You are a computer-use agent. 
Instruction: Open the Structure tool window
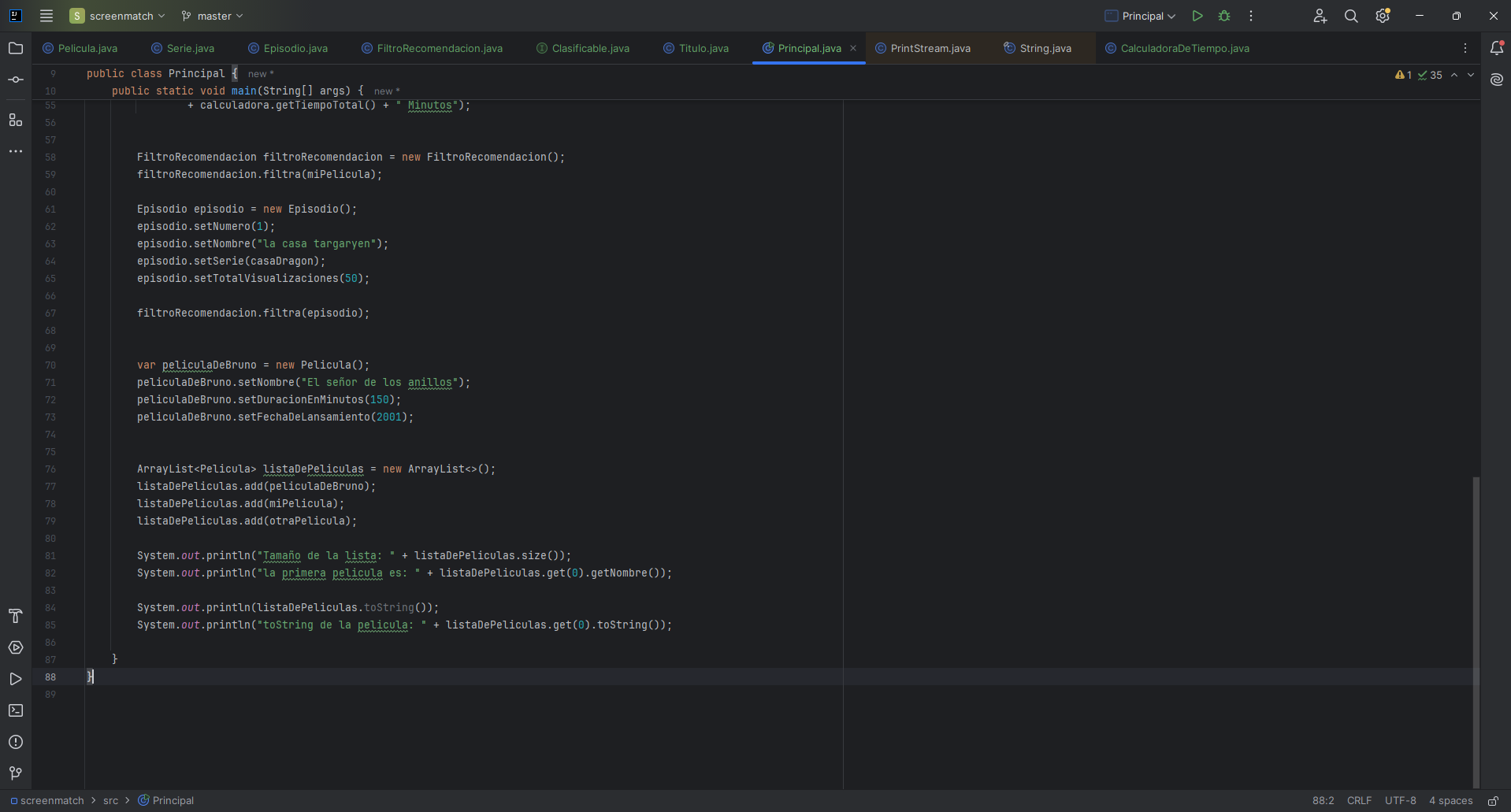[16, 120]
